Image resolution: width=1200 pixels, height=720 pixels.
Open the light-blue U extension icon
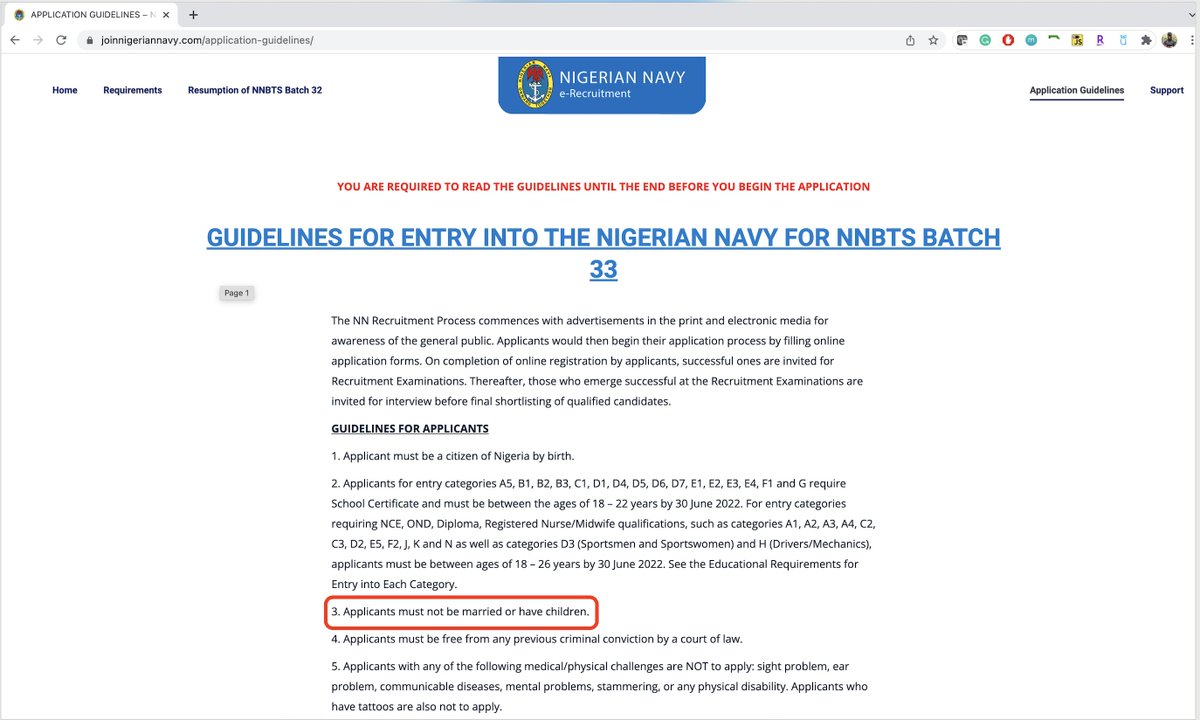point(1123,40)
